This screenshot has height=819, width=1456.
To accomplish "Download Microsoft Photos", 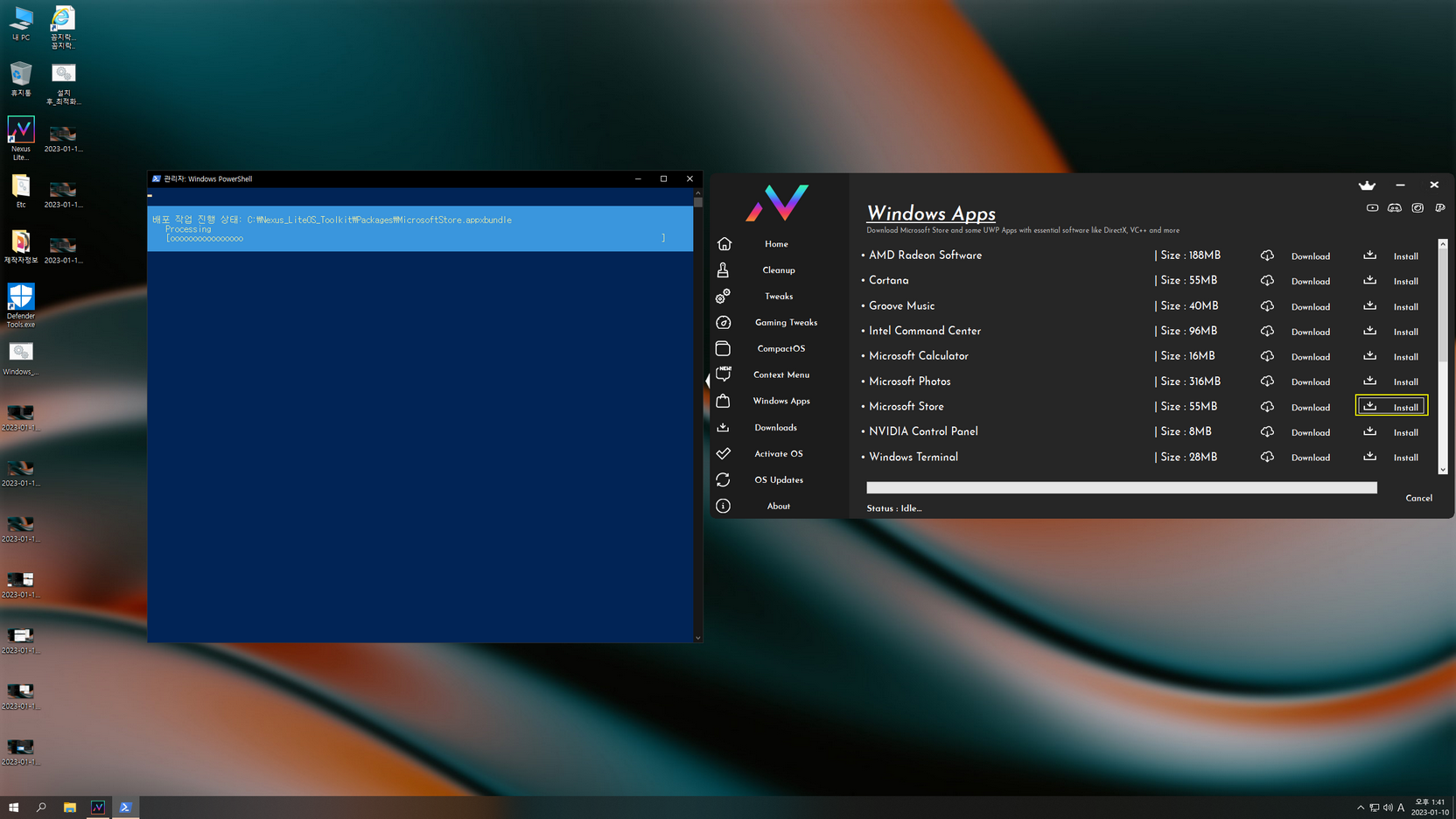I will pyautogui.click(x=1310, y=382).
